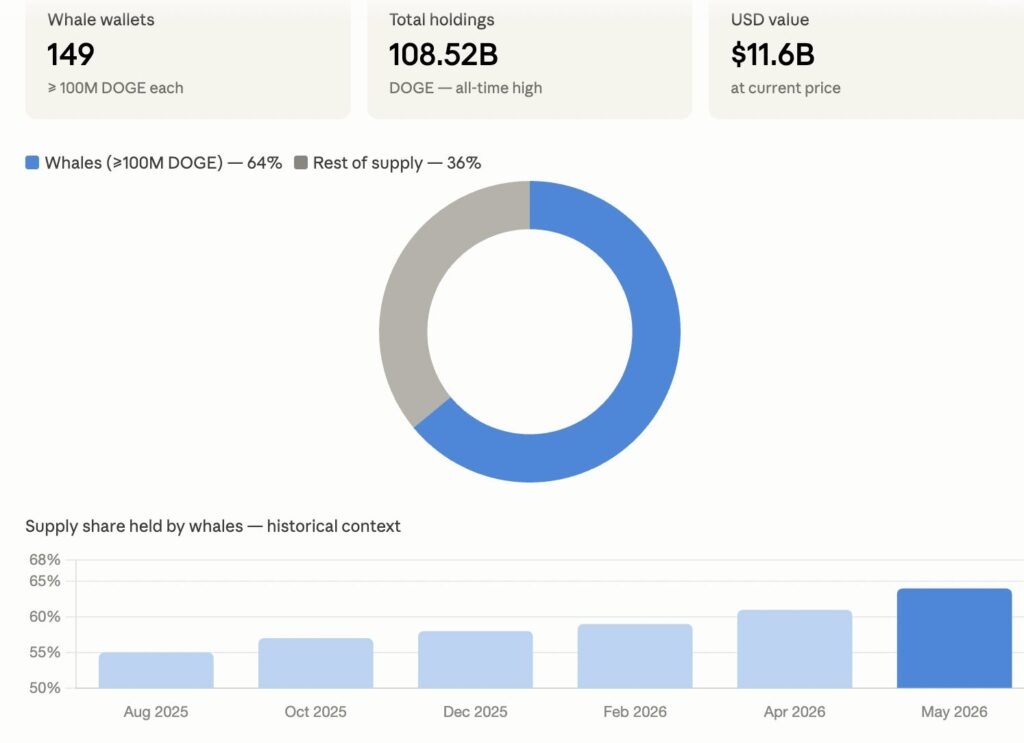Screen dimensions: 1024x743
Task: Click the Feb 2026 bar
Action: point(635,656)
